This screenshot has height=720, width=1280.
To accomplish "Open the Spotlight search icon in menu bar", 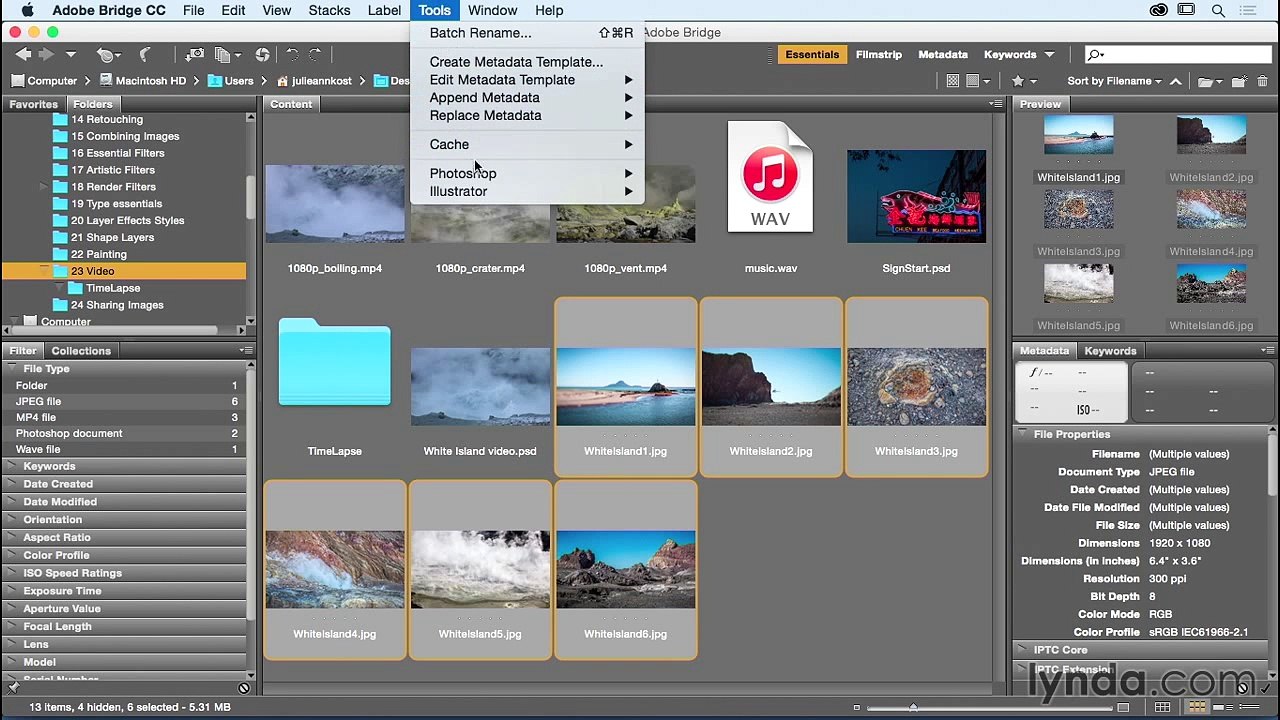I will coord(1218,10).
